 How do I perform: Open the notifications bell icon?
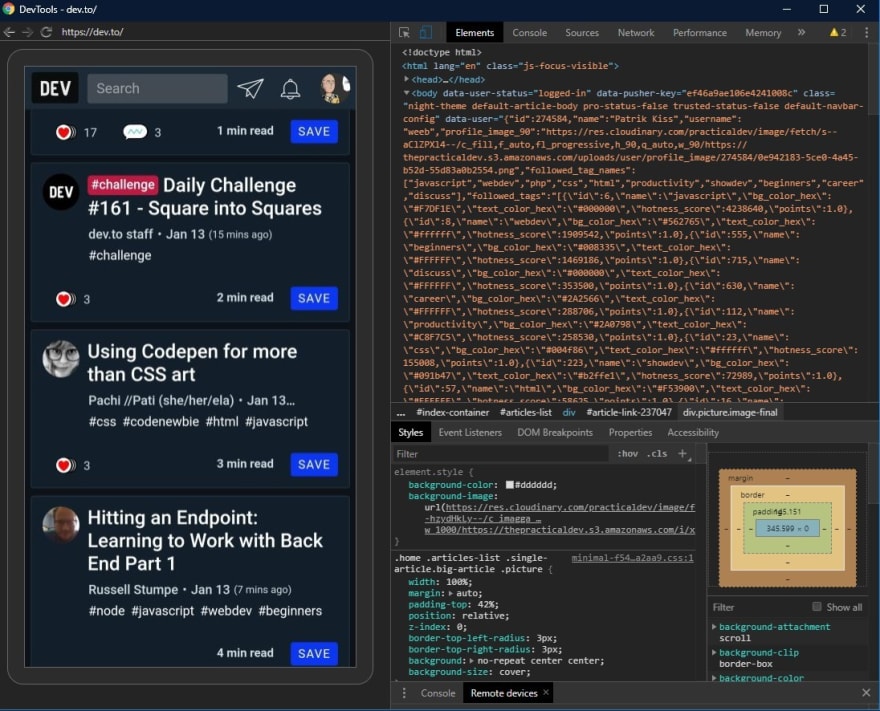coord(290,89)
